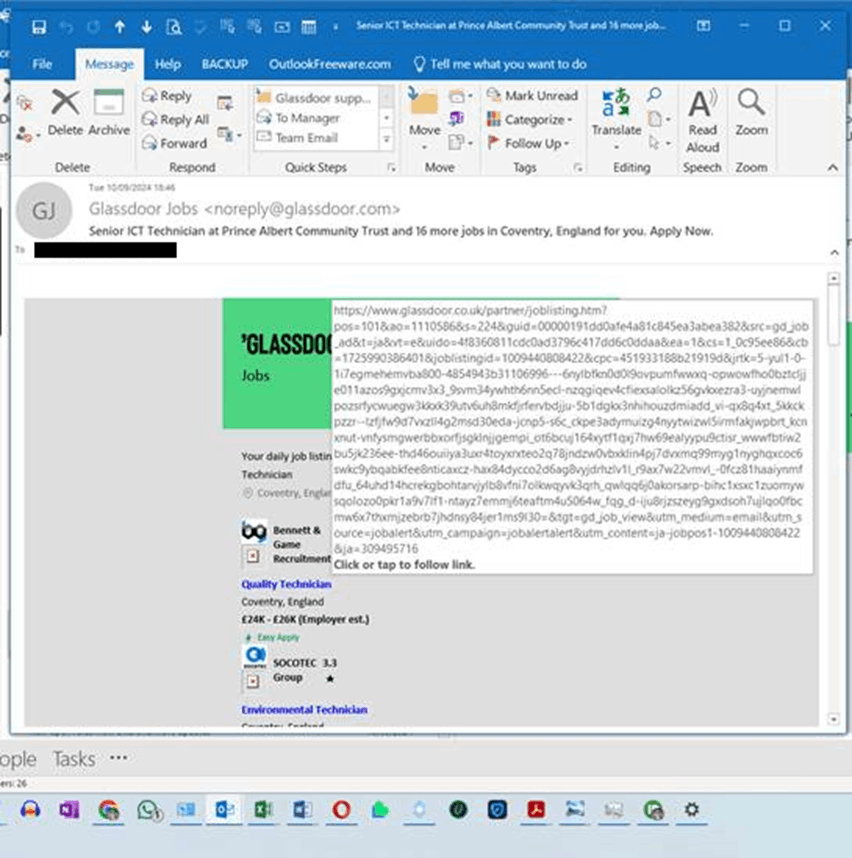Open the Follow Up flag menu
This screenshot has height=858, width=852.
[x=529, y=143]
